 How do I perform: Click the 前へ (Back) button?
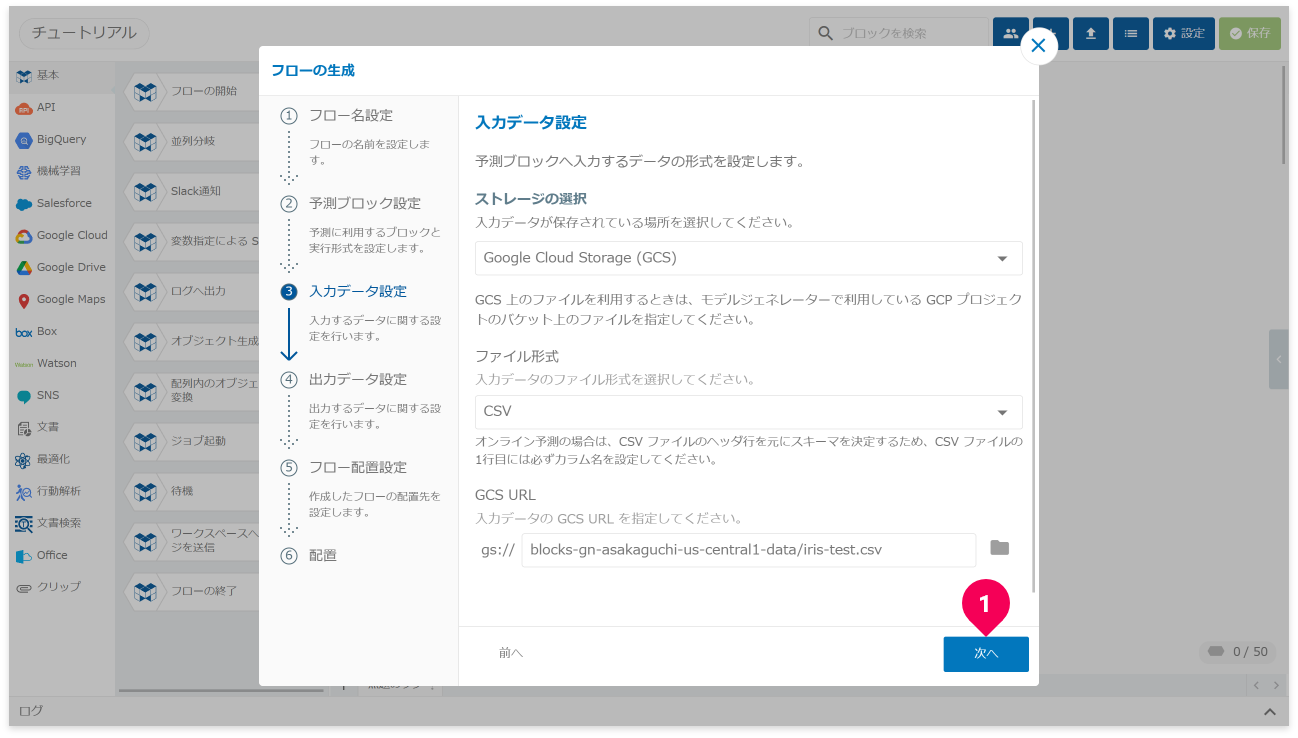[511, 653]
